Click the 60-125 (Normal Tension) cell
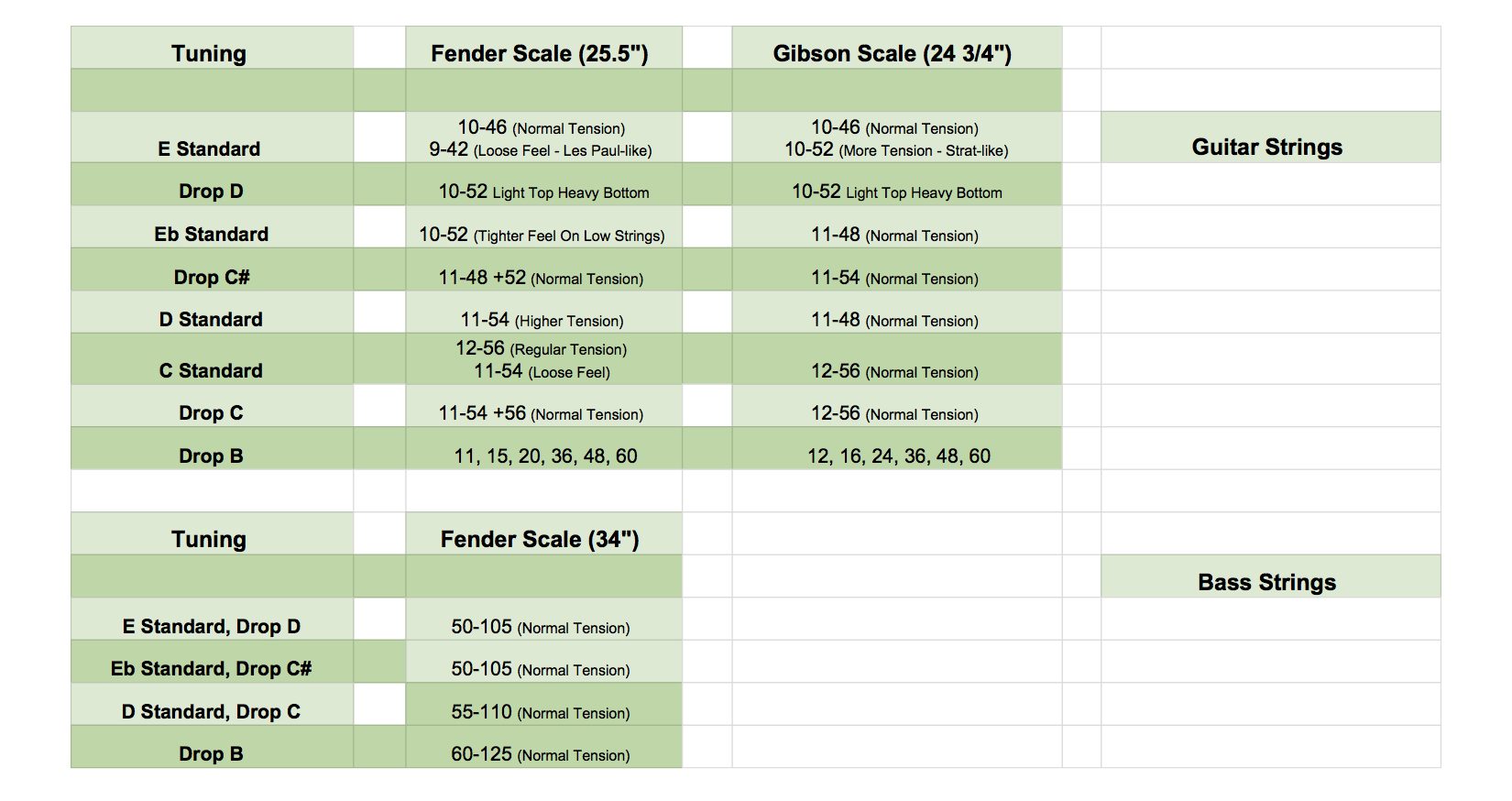1512x801 pixels. [543, 747]
